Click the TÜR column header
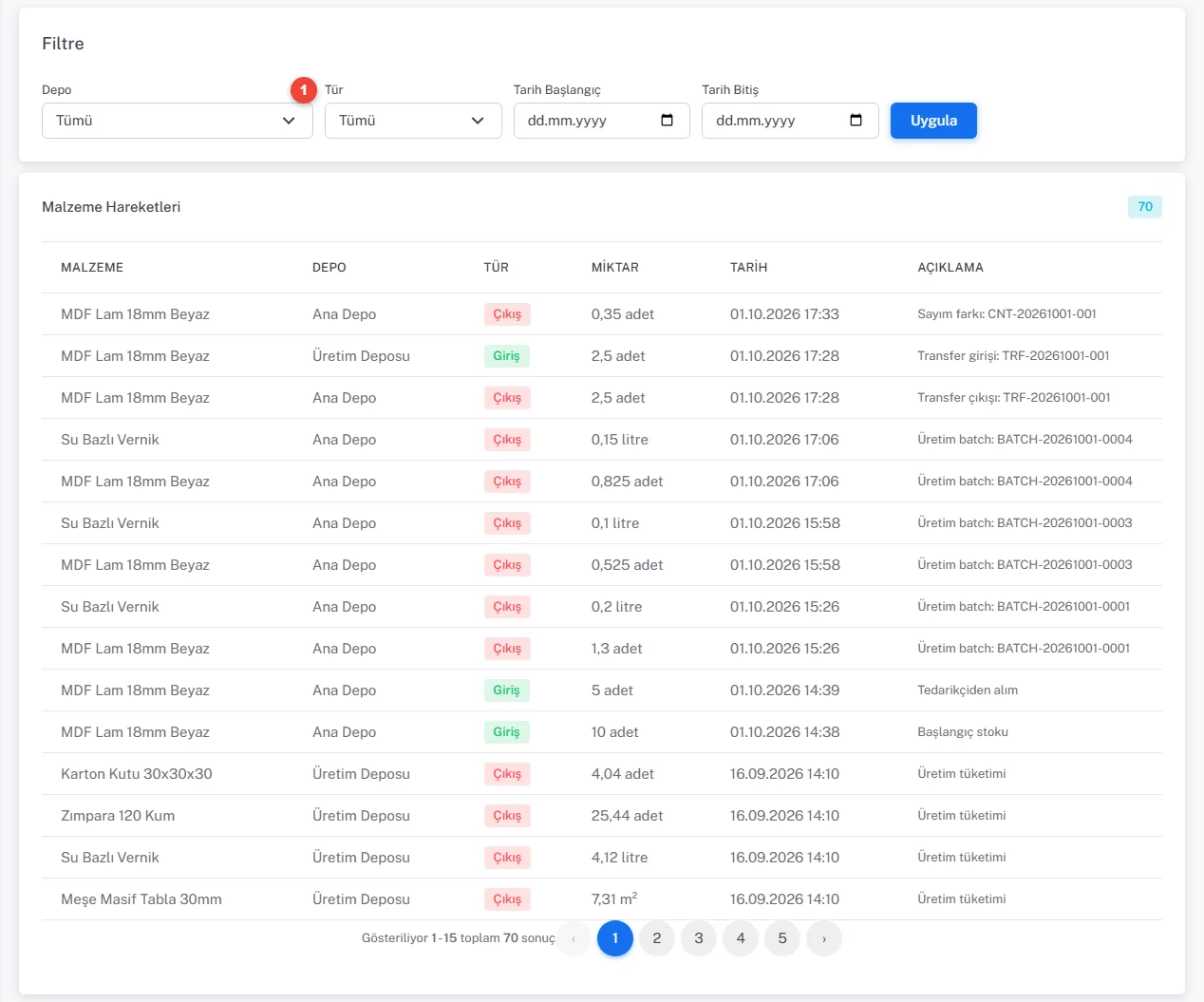The width and height of the screenshot is (1204, 1002). click(497, 268)
